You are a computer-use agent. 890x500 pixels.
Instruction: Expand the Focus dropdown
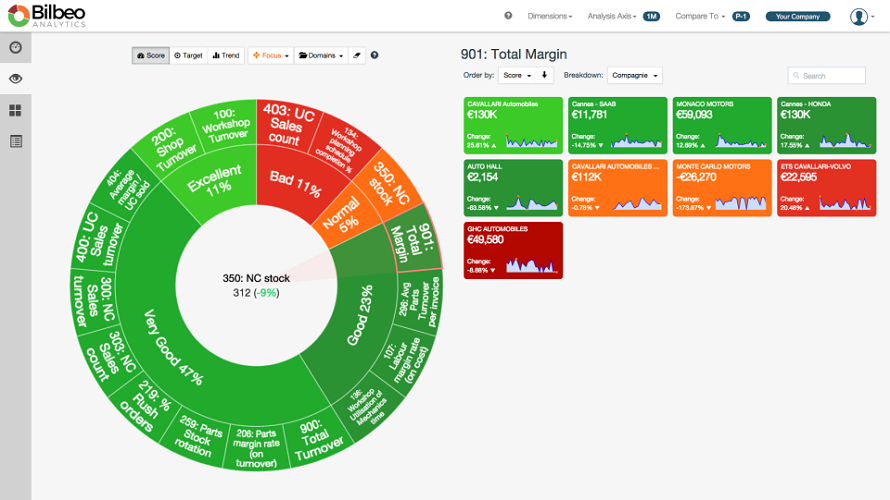[271, 56]
